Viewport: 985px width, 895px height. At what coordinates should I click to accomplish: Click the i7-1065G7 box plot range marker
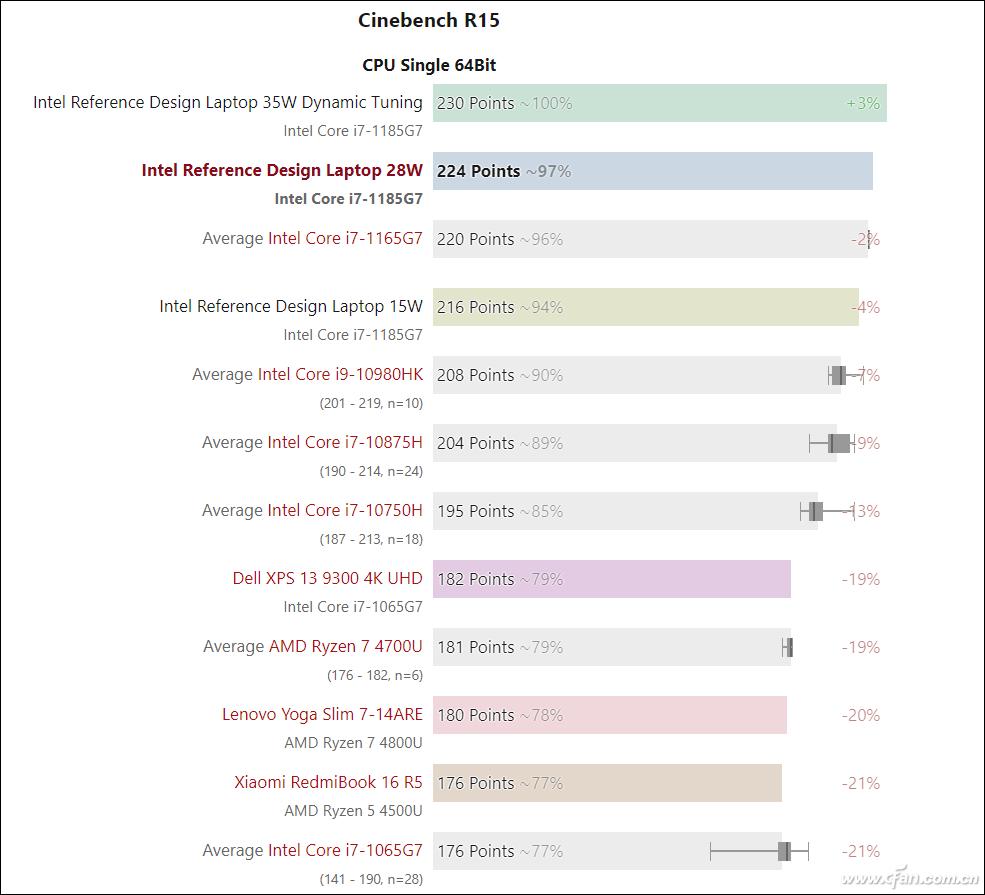click(784, 851)
